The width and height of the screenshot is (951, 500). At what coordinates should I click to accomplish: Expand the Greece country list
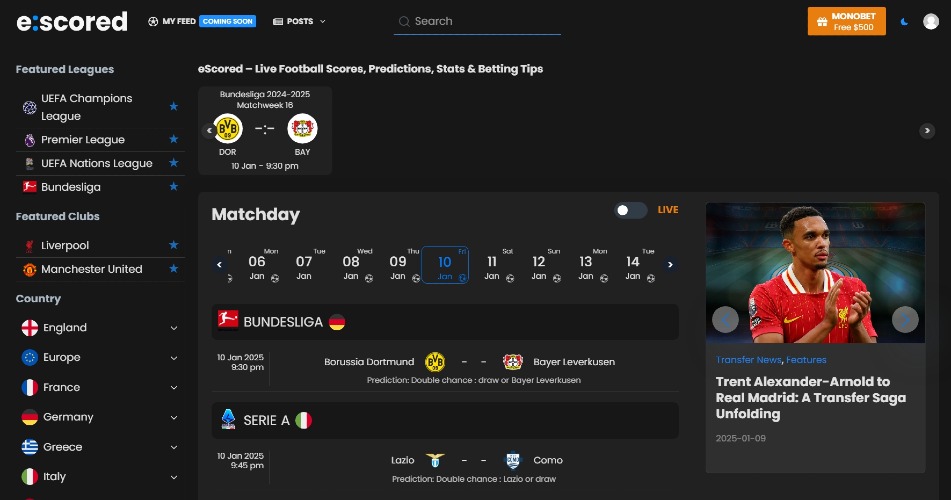point(173,447)
